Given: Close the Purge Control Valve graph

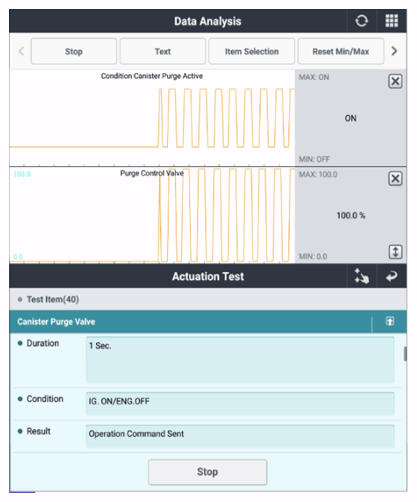Looking at the screenshot, I should pos(395,179).
